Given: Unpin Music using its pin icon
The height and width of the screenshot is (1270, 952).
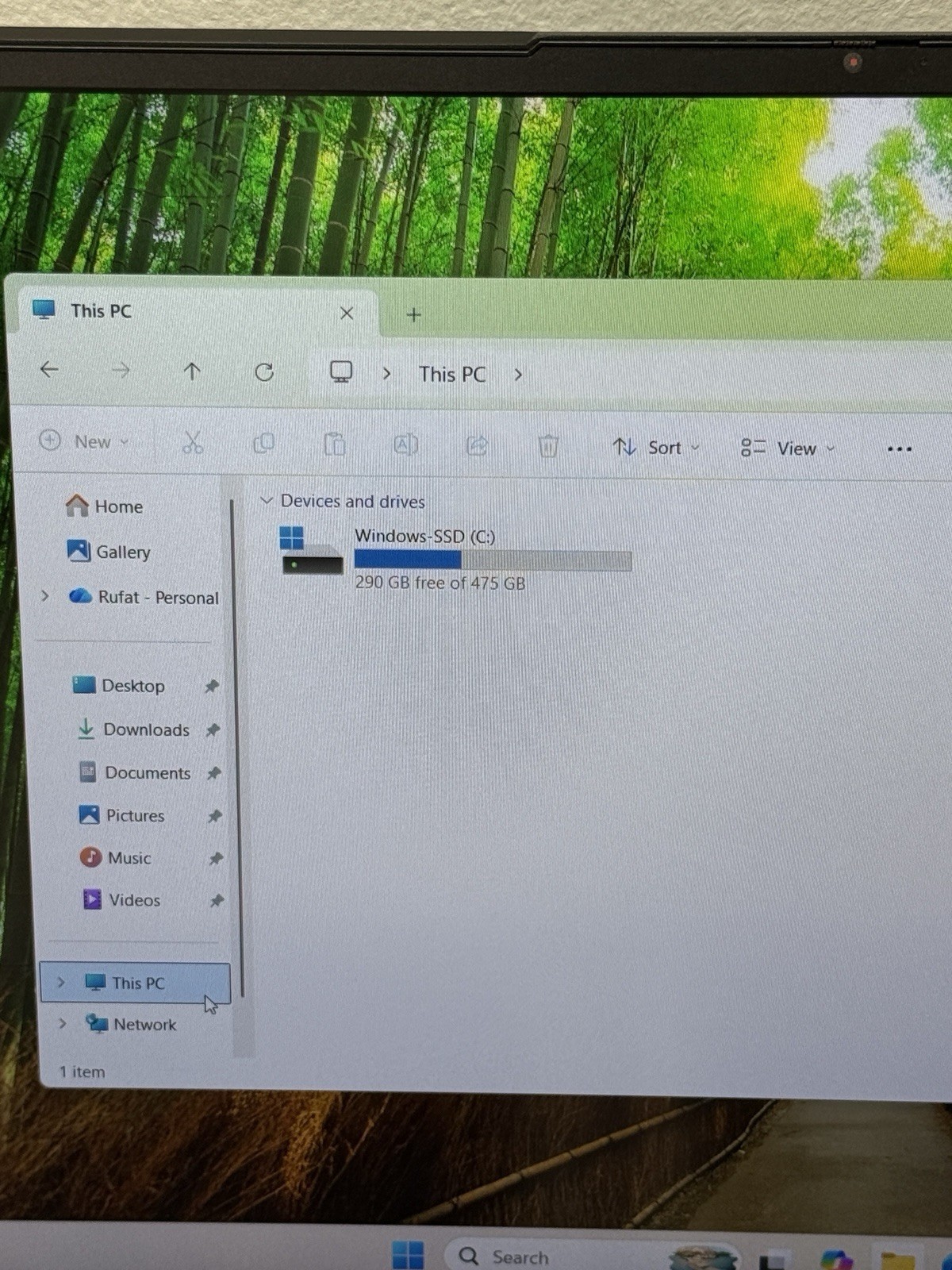Looking at the screenshot, I should 215,858.
